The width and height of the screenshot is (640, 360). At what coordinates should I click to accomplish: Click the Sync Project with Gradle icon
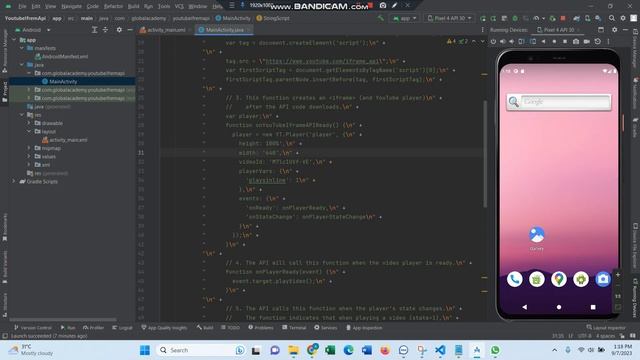576,18
